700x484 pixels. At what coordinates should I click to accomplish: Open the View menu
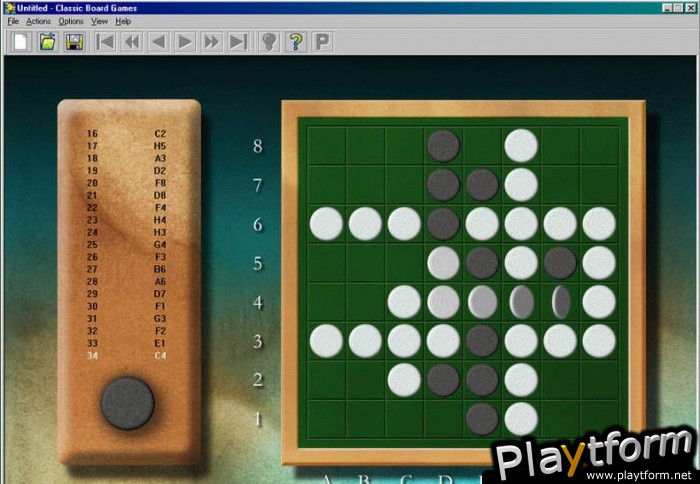point(99,21)
